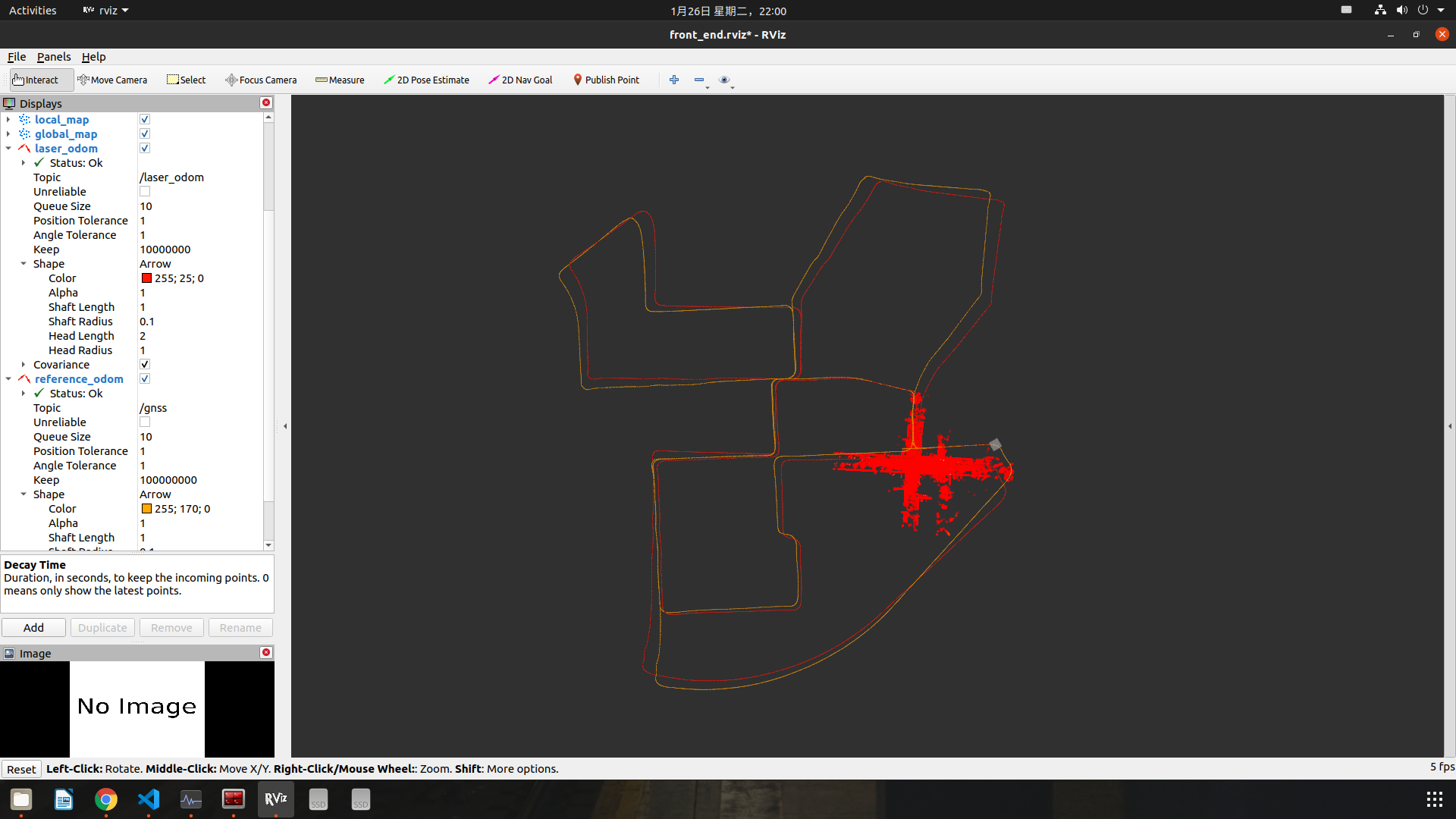Open the eye view options icon

coord(724,80)
